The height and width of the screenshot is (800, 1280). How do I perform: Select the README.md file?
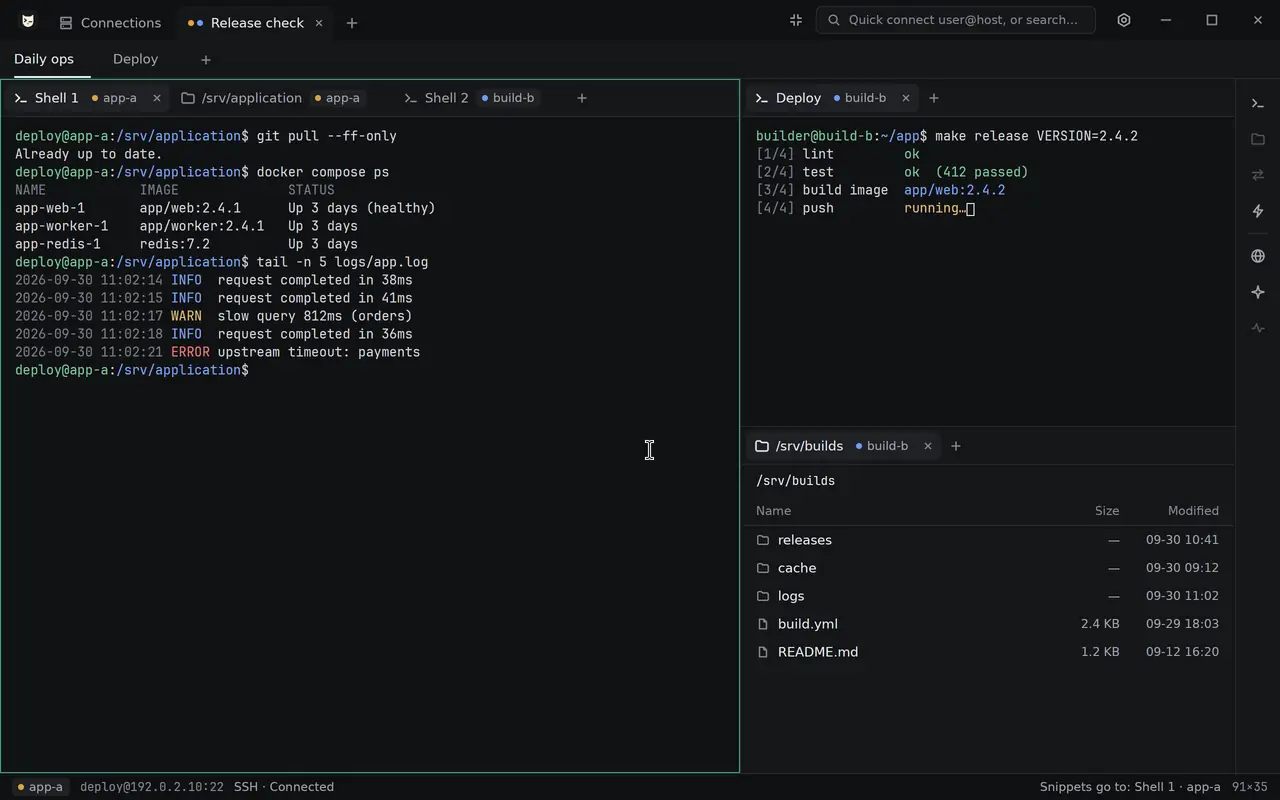pos(988,652)
